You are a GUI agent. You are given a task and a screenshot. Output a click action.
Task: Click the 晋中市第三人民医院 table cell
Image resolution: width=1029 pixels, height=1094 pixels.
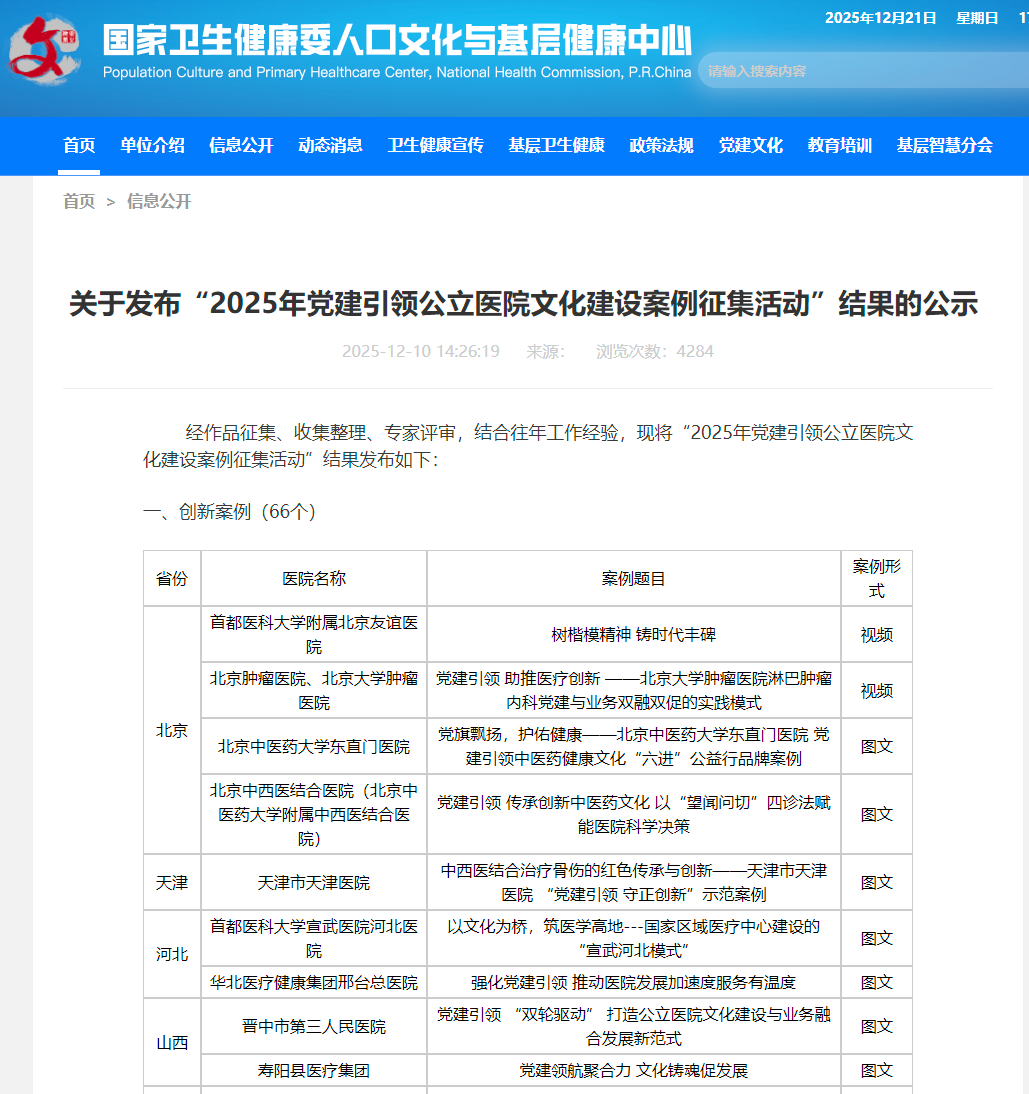click(x=314, y=1027)
